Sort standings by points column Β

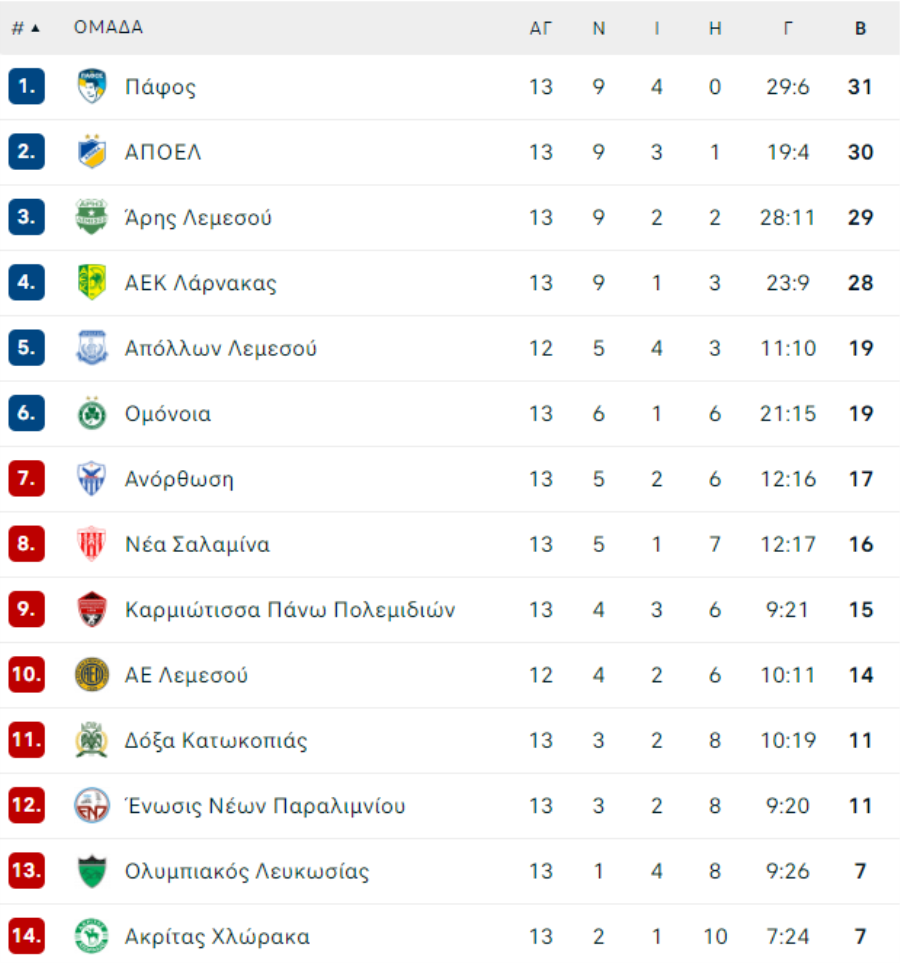click(860, 28)
